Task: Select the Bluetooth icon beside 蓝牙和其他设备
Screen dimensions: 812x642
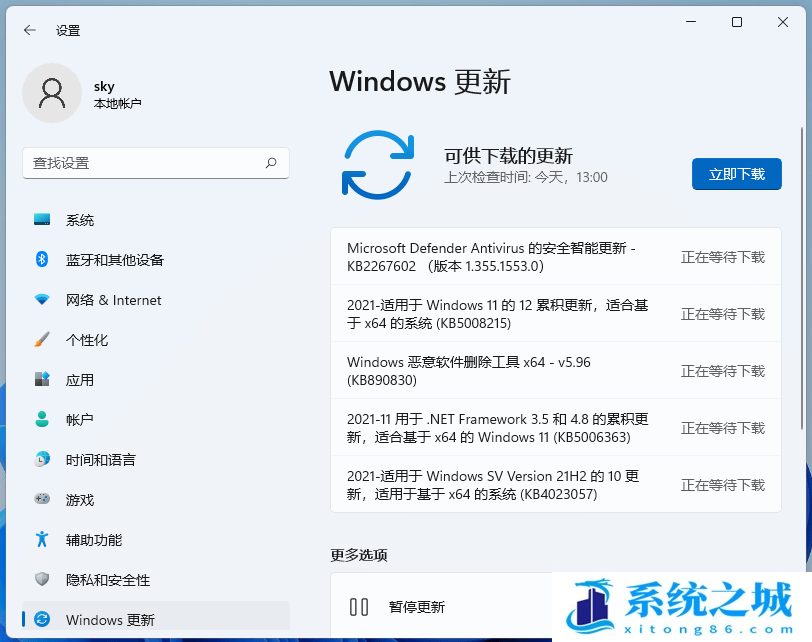Action: coord(39,260)
